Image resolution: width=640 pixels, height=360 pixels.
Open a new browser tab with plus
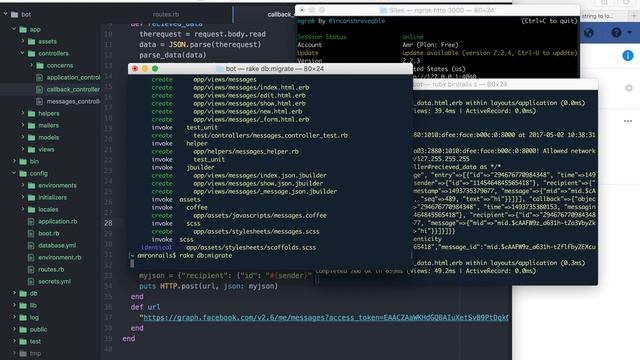point(634,16)
